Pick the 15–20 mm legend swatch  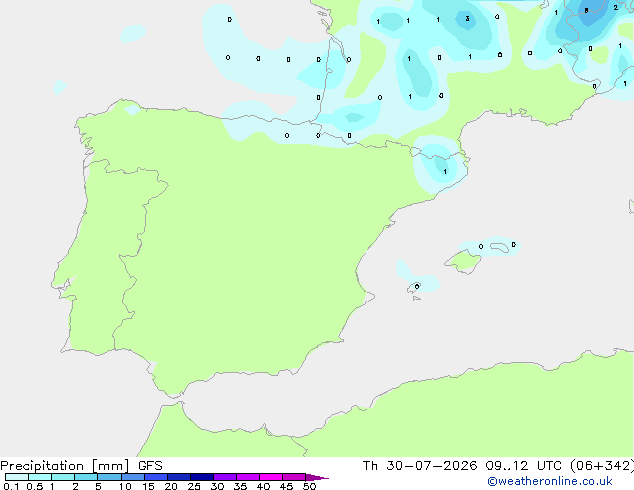coord(156,477)
